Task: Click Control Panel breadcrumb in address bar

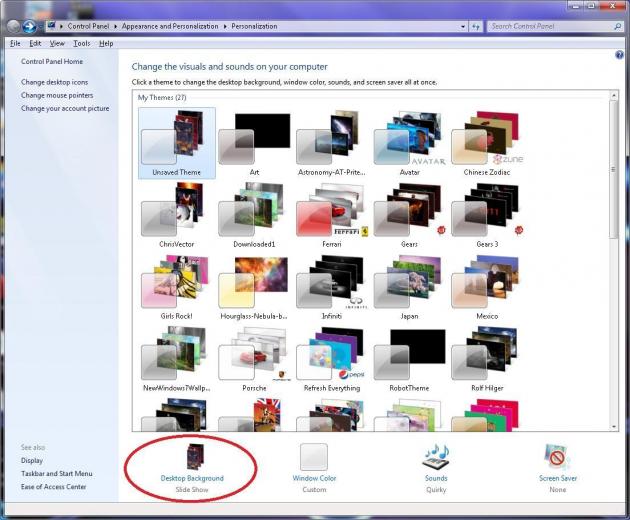Action: tap(88, 27)
